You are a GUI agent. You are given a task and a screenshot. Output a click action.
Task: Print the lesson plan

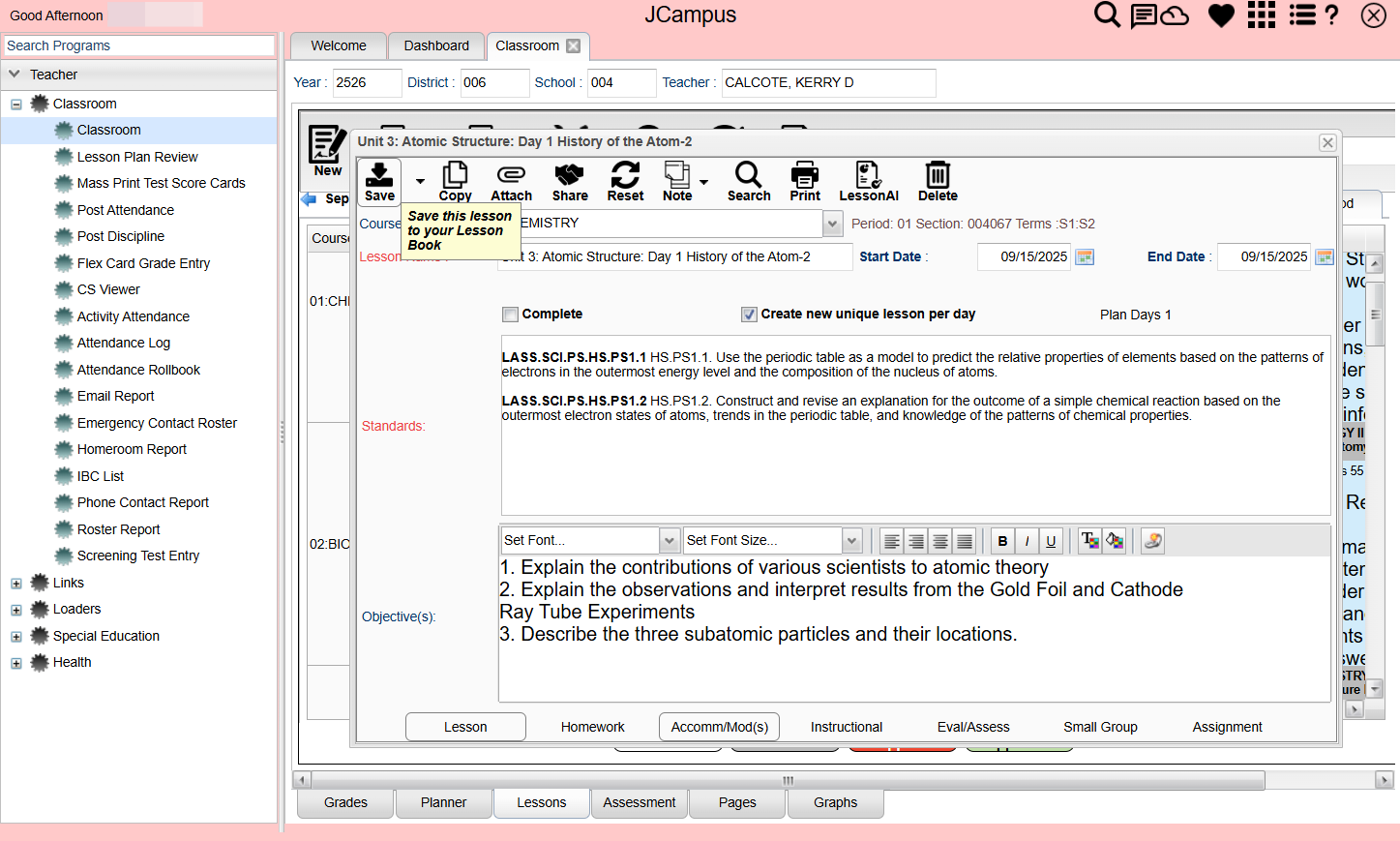[805, 181]
